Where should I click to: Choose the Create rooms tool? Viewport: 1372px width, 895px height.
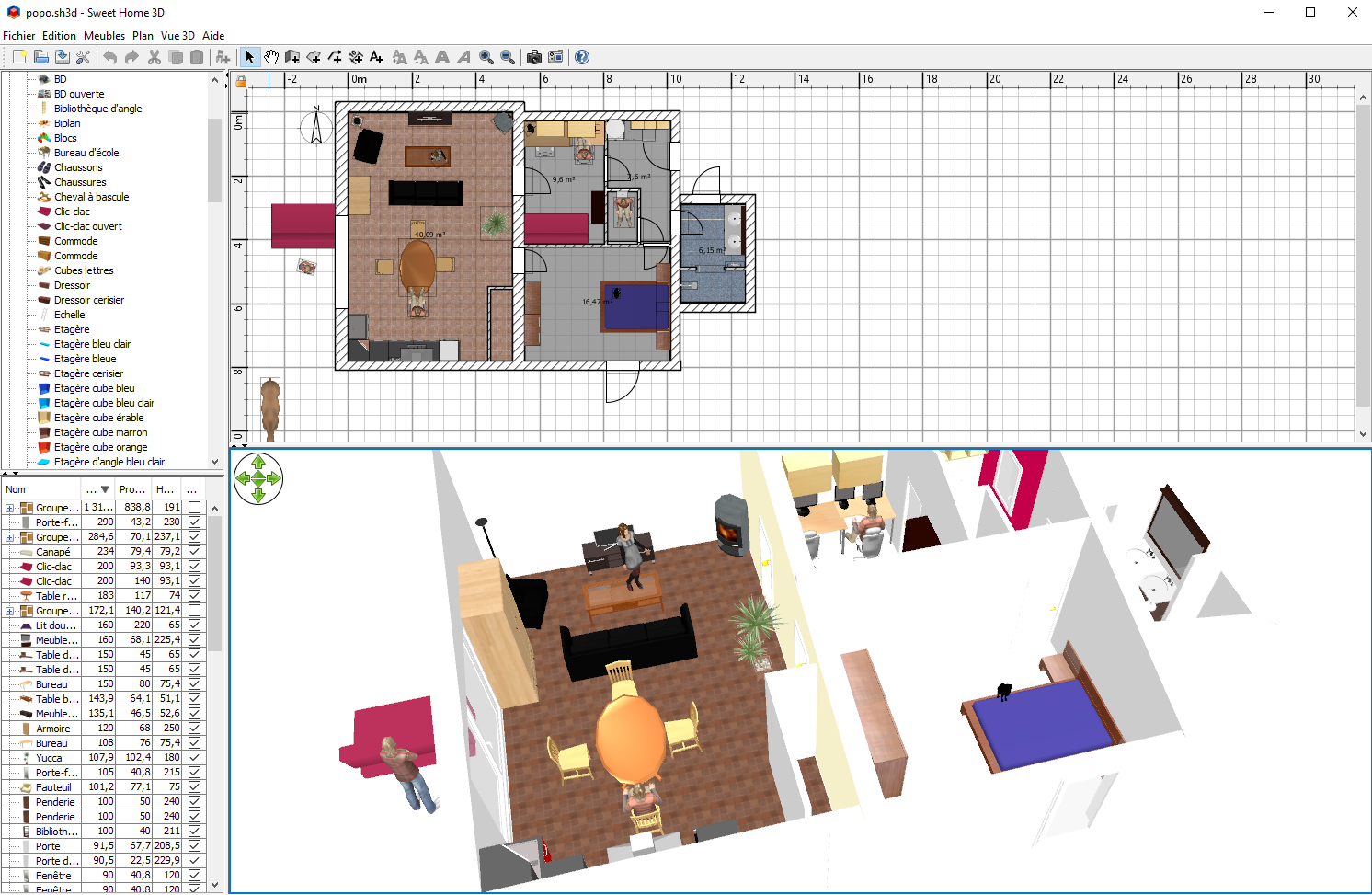314,57
